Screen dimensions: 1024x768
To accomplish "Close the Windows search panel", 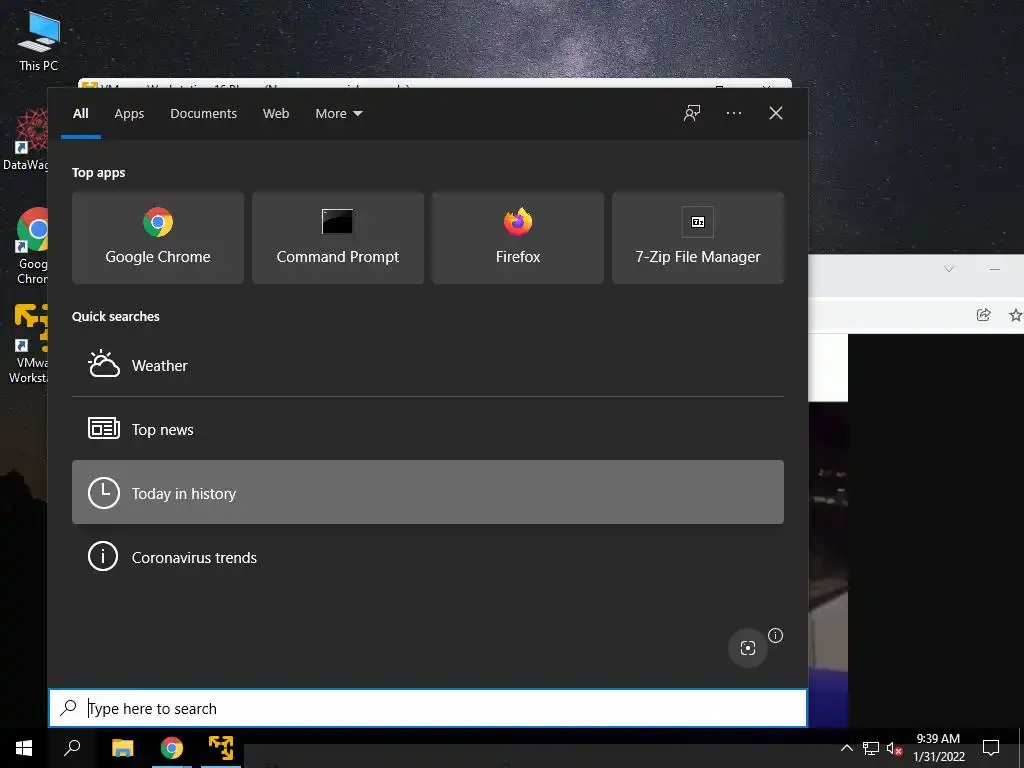I will 775,114.
